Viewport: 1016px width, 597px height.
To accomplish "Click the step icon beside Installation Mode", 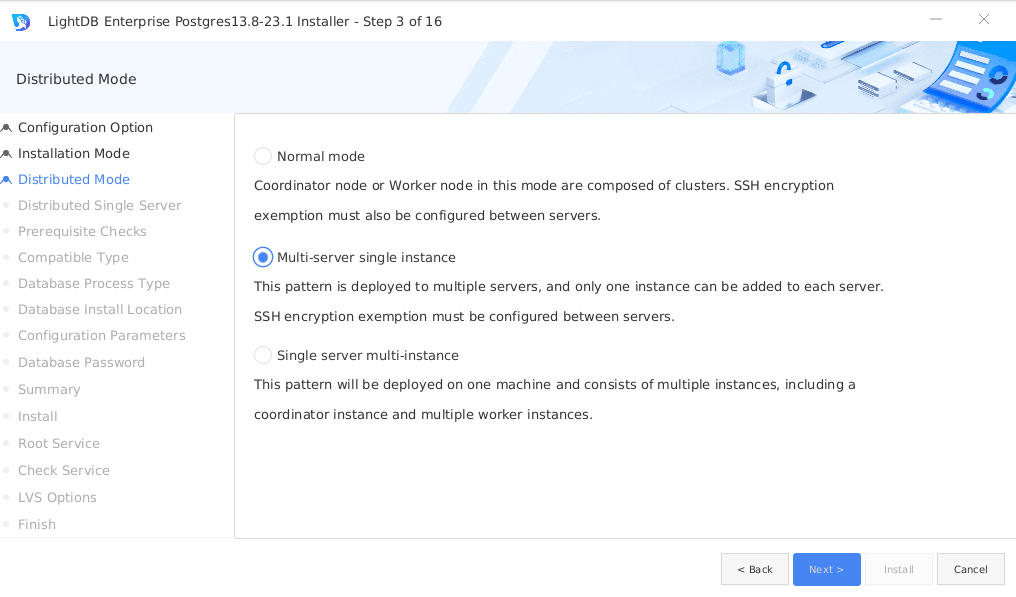I will [x=6, y=154].
